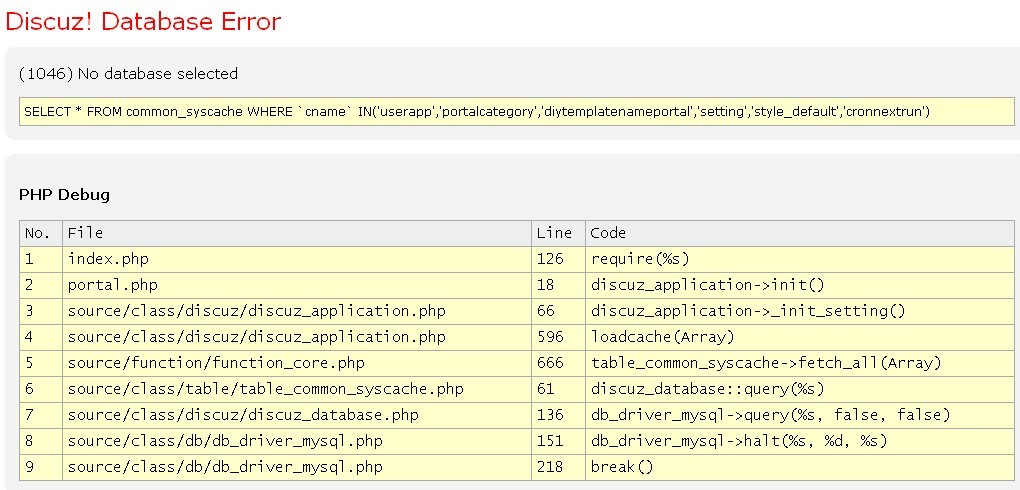Select the index.php file cell
Screen dimensions: 1020x490
coord(297,259)
